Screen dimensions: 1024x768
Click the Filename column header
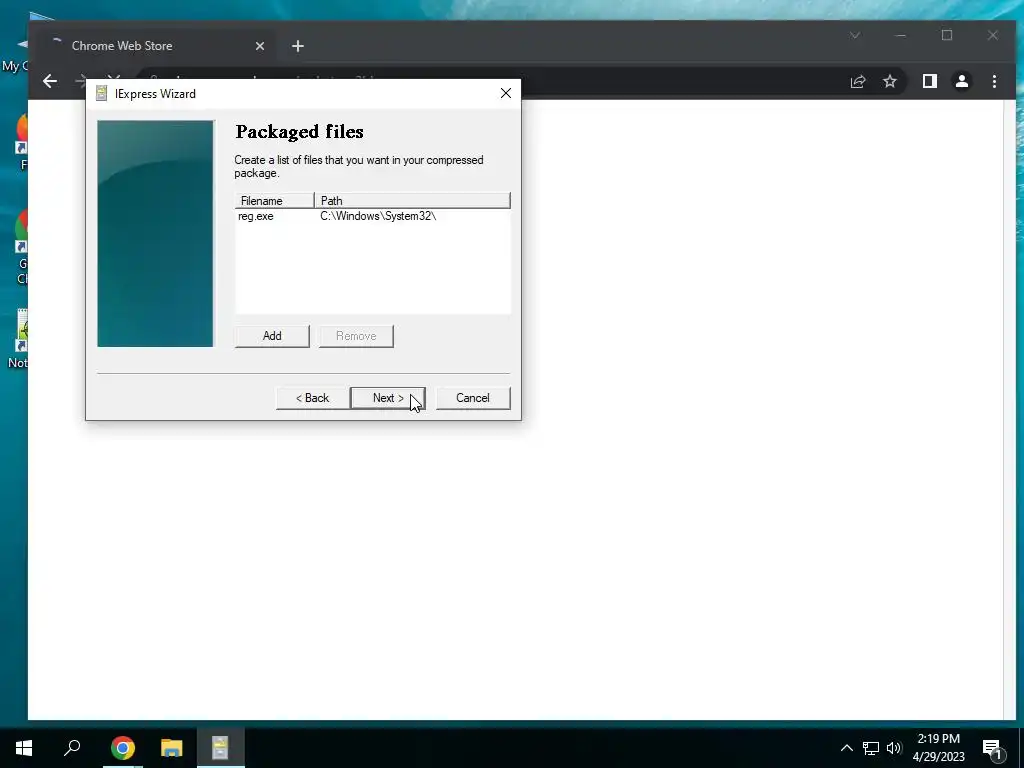click(x=274, y=200)
